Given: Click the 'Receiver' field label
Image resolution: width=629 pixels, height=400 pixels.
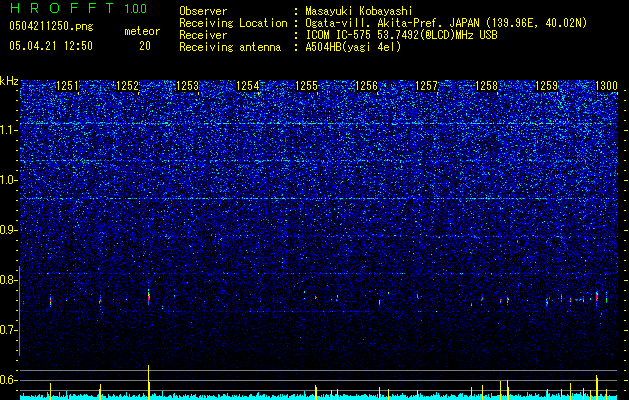Looking at the screenshot, I should [203, 35].
